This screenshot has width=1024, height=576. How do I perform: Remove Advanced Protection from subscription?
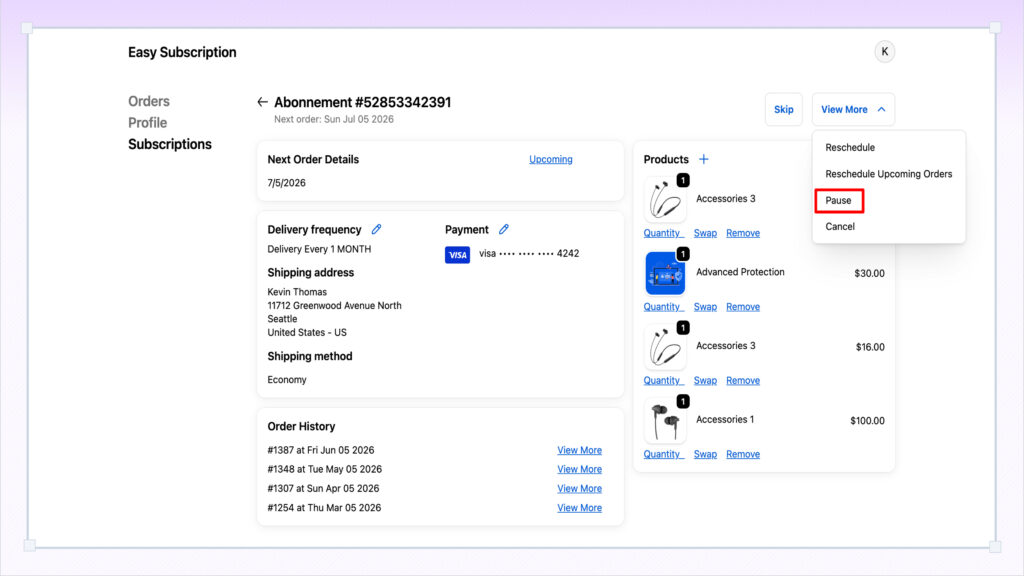743,306
